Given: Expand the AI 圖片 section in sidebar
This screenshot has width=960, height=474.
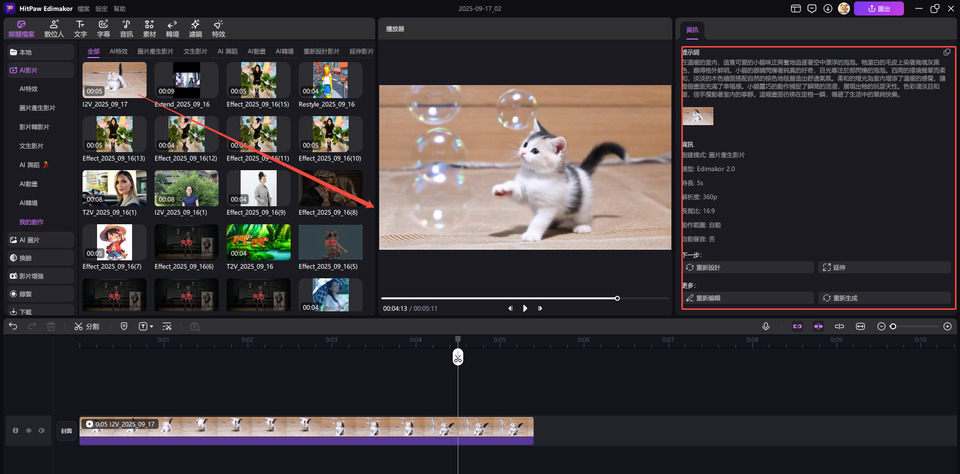Looking at the screenshot, I should coord(36,240).
